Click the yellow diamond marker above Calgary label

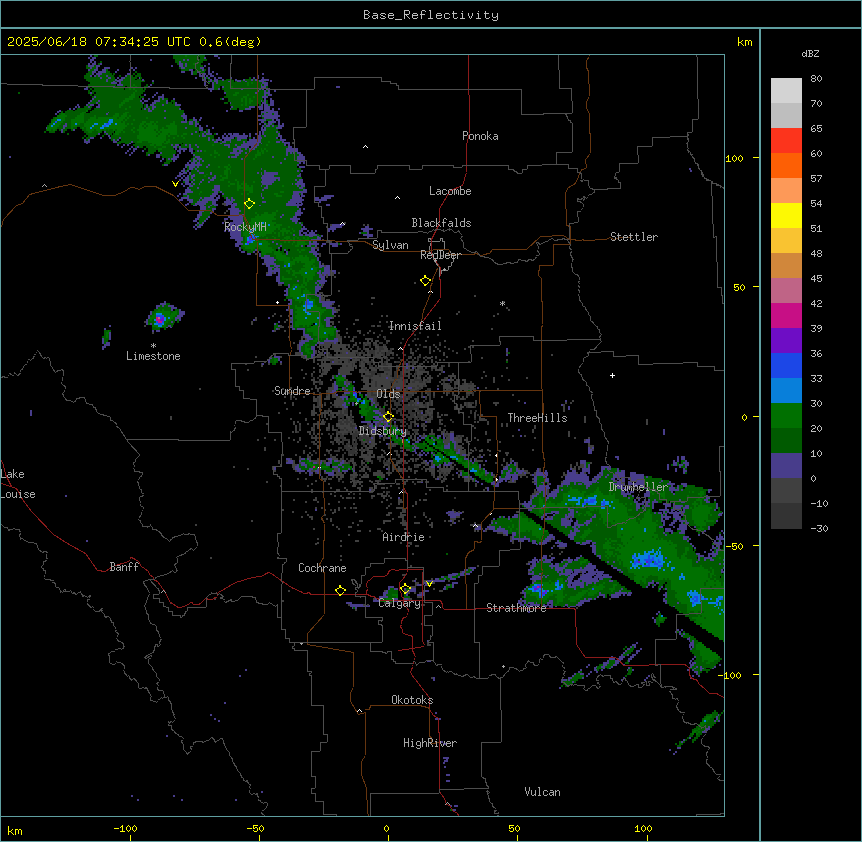tap(405, 589)
